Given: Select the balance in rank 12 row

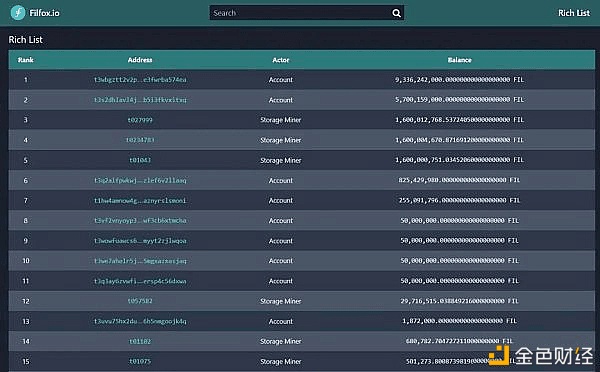Looking at the screenshot, I should (460, 301).
